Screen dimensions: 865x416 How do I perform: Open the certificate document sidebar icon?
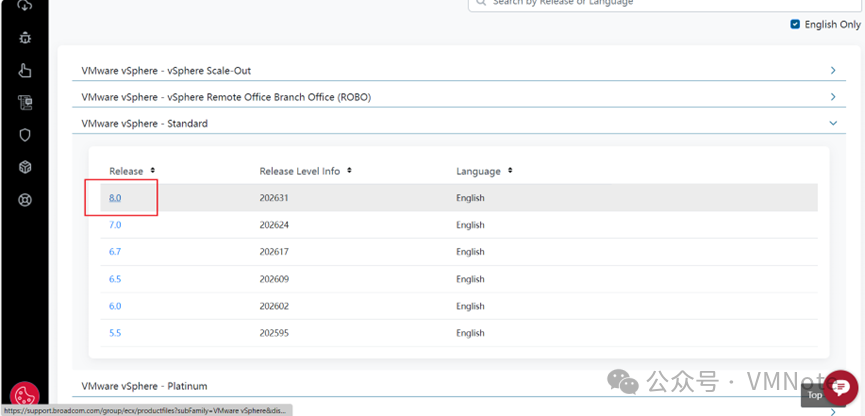click(x=25, y=103)
